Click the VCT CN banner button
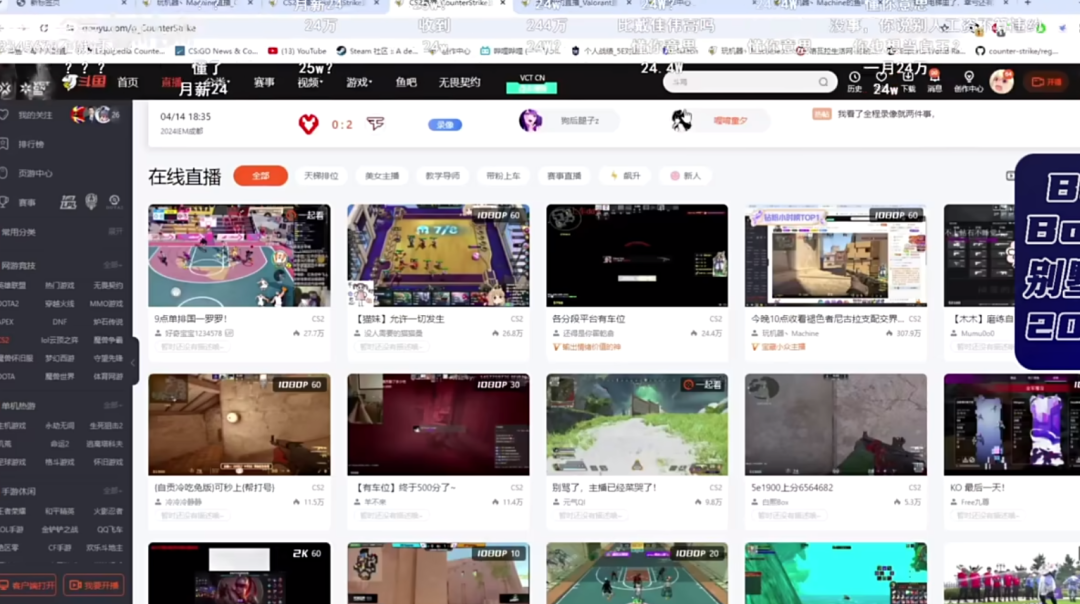The width and height of the screenshot is (1080, 604). click(x=532, y=83)
